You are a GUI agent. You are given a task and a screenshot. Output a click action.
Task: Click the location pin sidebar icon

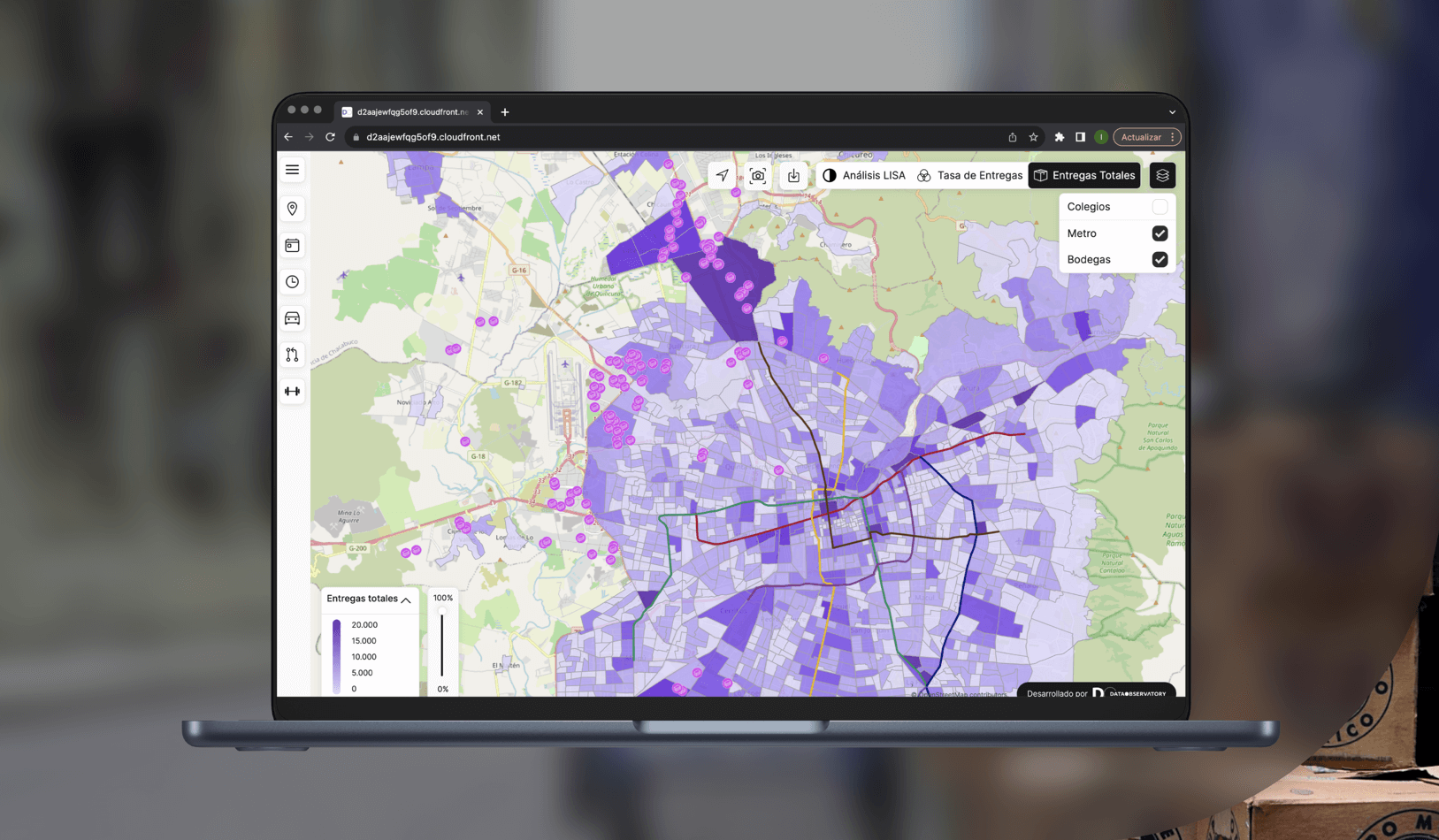click(292, 209)
